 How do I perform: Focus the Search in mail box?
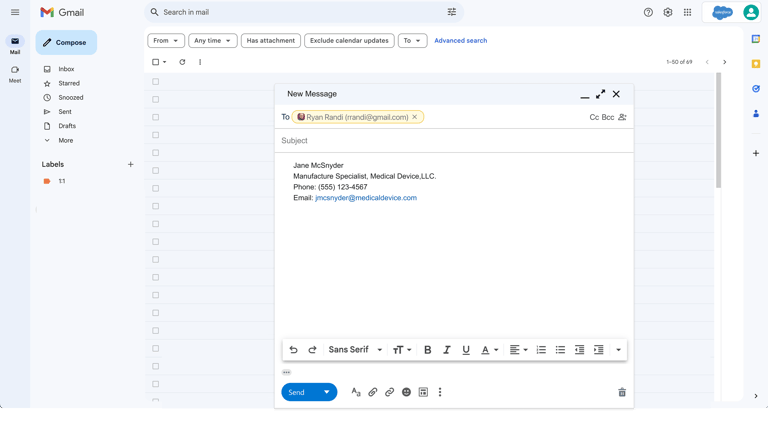tap(304, 12)
